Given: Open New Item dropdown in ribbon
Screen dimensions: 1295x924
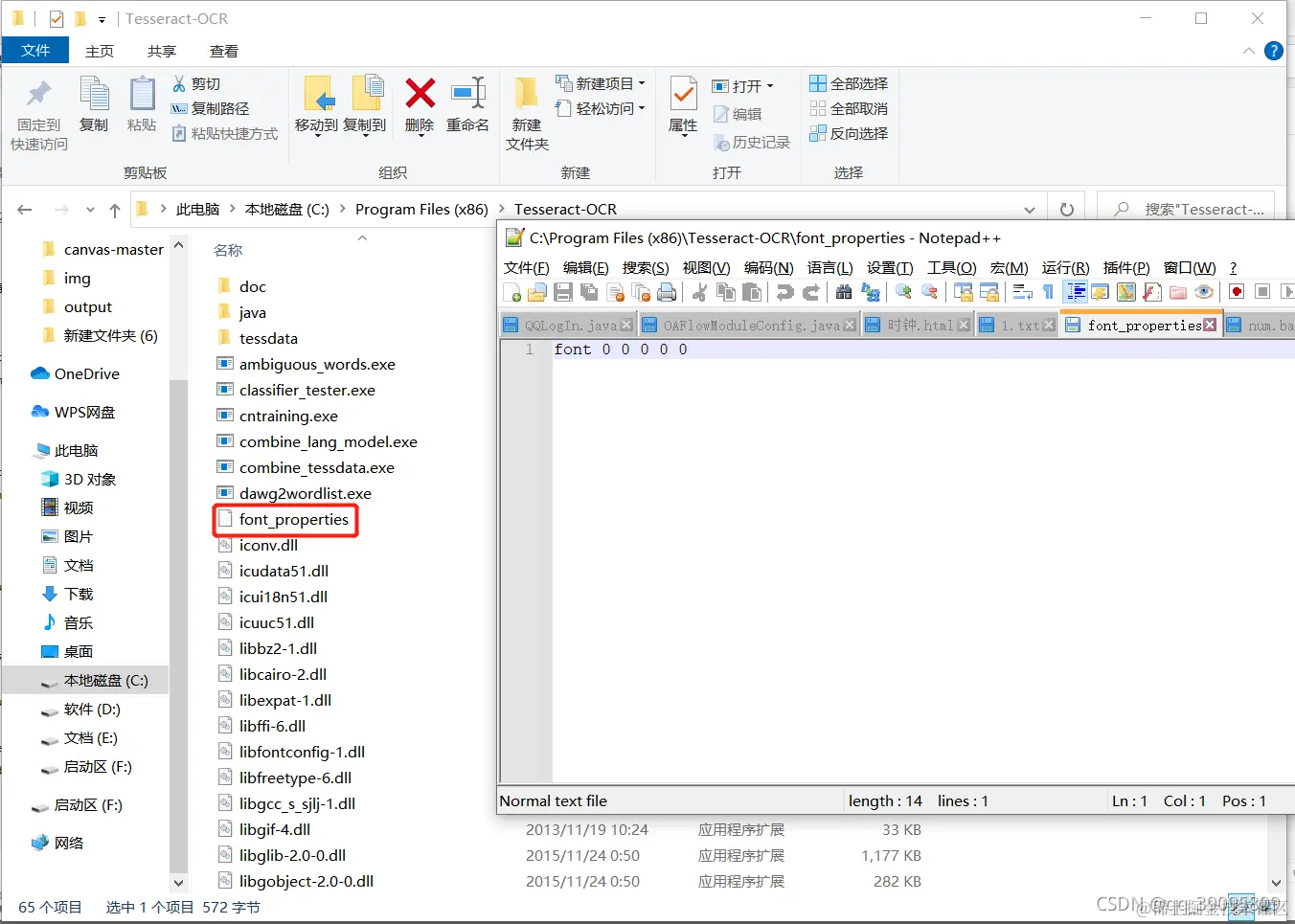Looking at the screenshot, I should tap(642, 83).
